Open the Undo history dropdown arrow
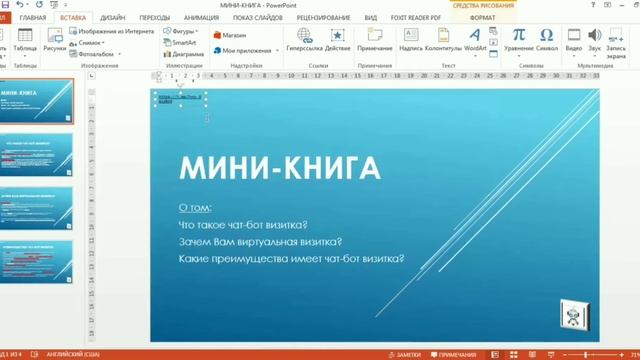This screenshot has width=640, height=360. point(27,5)
